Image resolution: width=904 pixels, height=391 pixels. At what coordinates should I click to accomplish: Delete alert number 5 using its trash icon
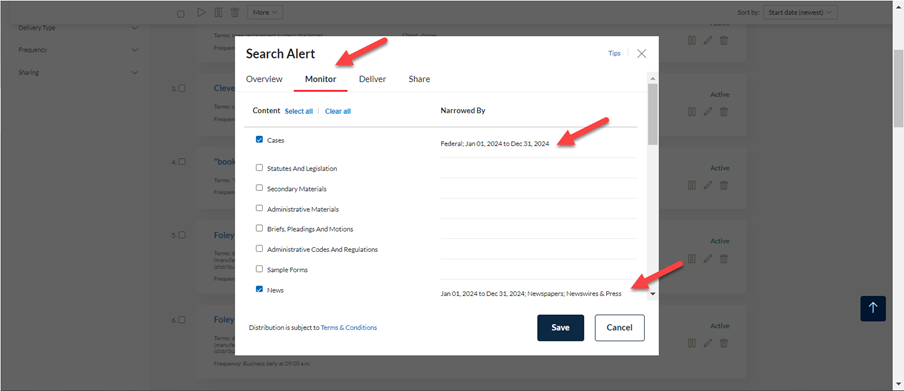(724, 258)
